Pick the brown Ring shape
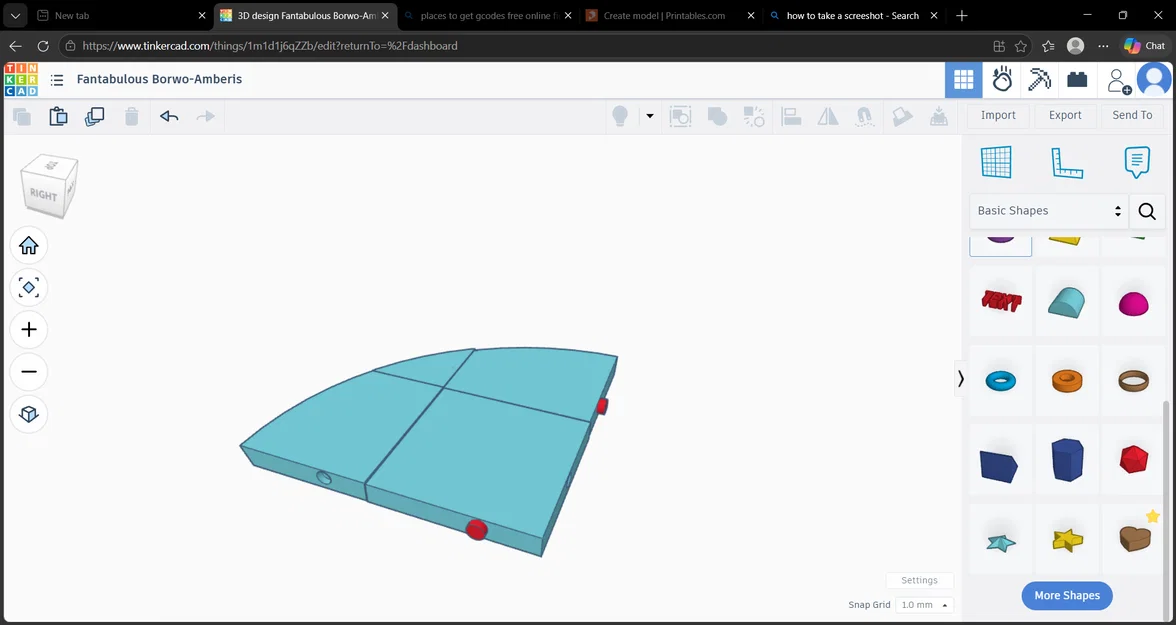Image resolution: width=1176 pixels, height=625 pixels. coord(1133,380)
